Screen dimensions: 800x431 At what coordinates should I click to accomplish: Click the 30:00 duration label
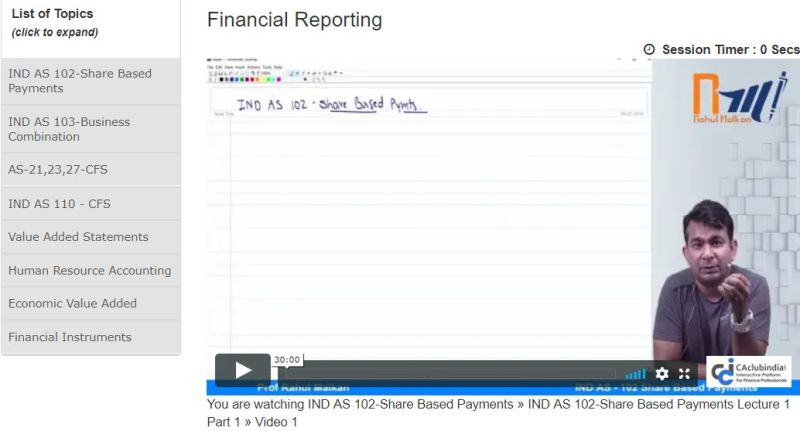click(287, 360)
